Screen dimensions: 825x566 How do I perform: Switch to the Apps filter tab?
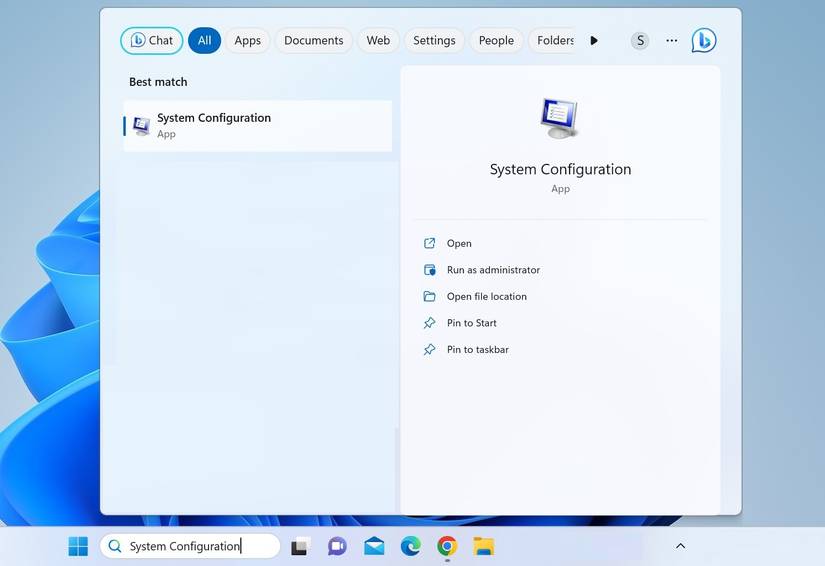pyautogui.click(x=247, y=41)
